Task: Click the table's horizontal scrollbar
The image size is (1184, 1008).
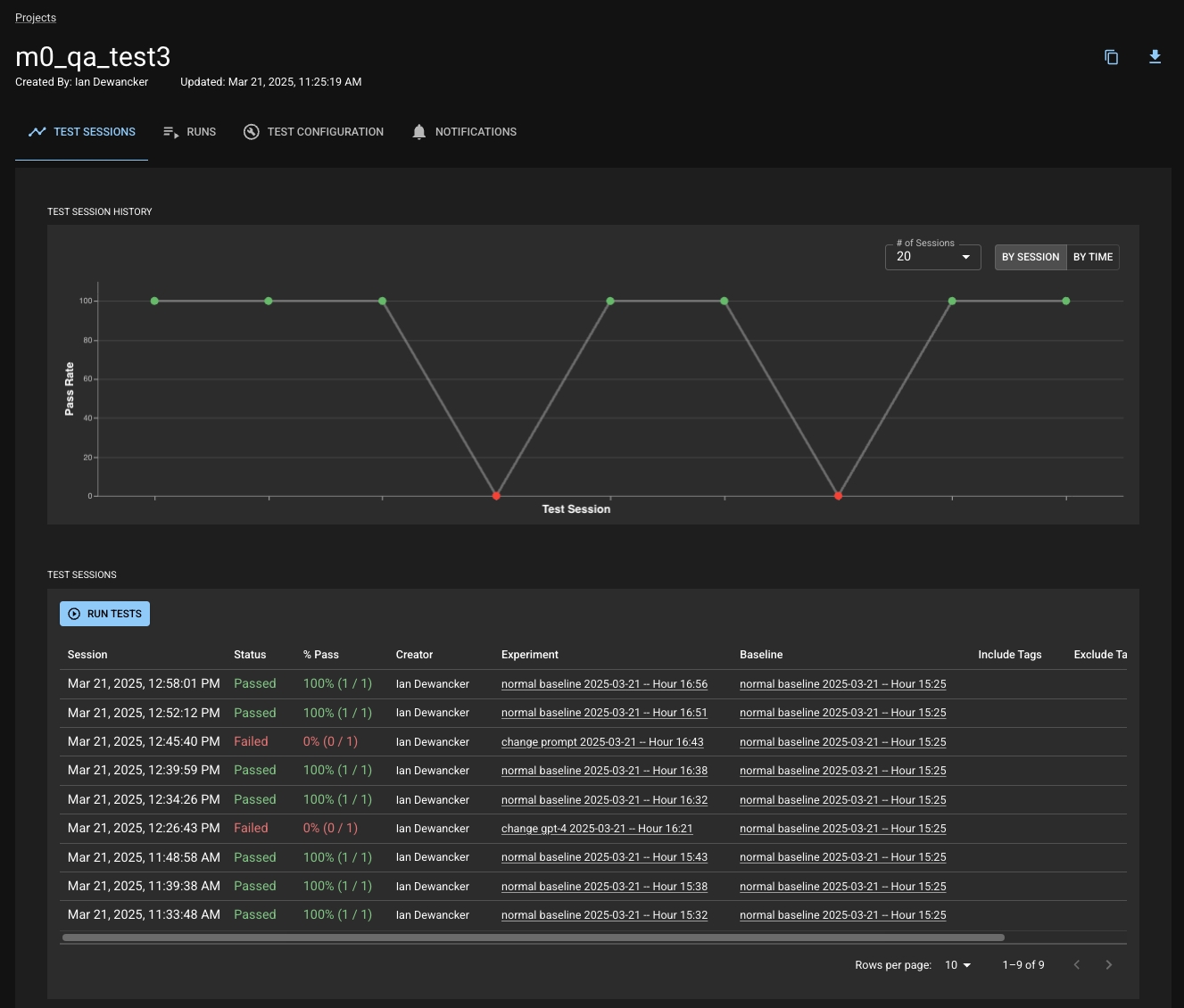Action: (x=533, y=938)
